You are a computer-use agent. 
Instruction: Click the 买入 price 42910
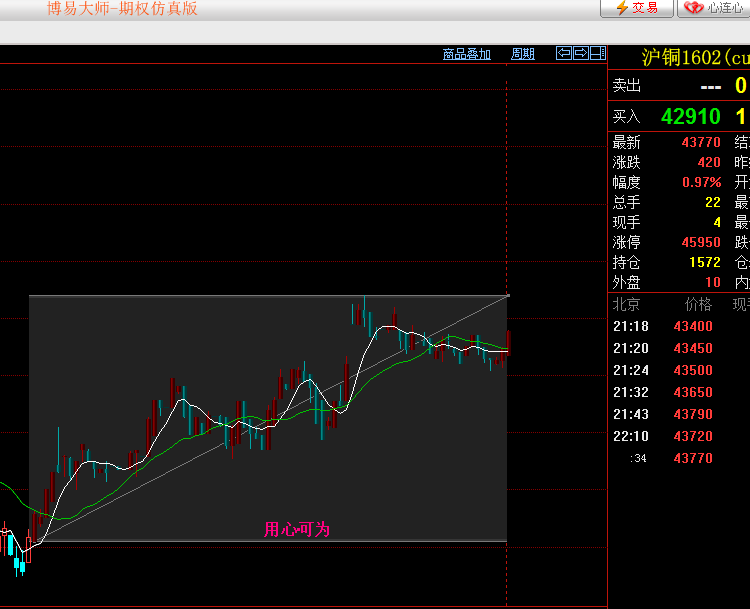pyautogui.click(x=690, y=116)
